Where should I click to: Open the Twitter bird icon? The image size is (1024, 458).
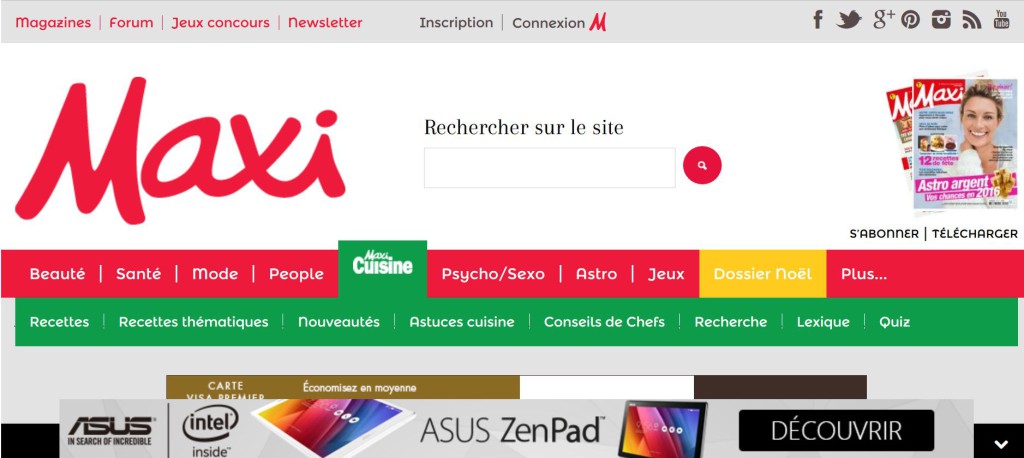[848, 20]
